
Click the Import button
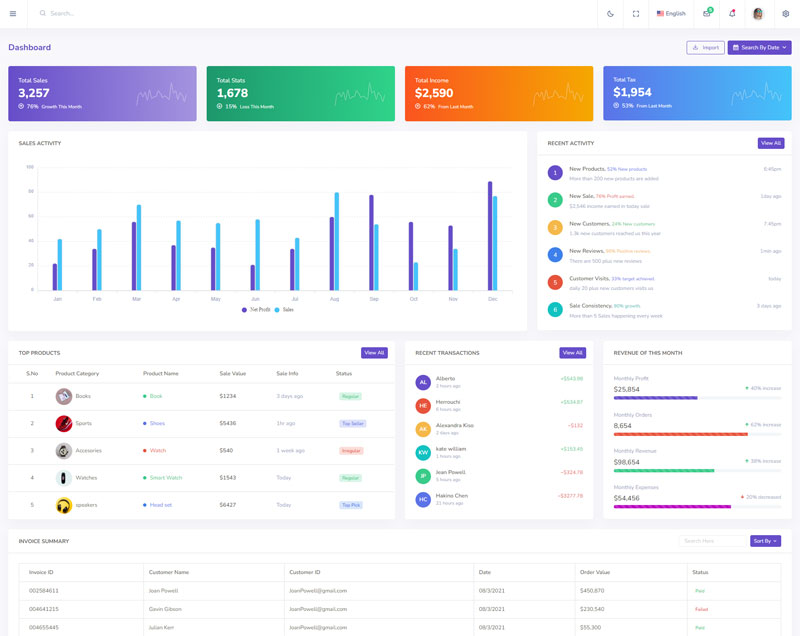(705, 47)
